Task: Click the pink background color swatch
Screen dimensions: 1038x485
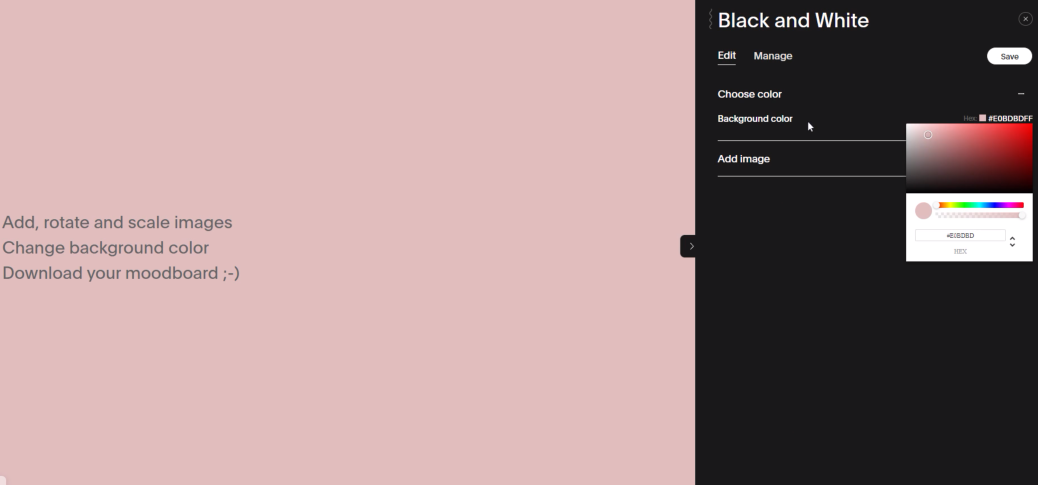Action: pos(982,118)
